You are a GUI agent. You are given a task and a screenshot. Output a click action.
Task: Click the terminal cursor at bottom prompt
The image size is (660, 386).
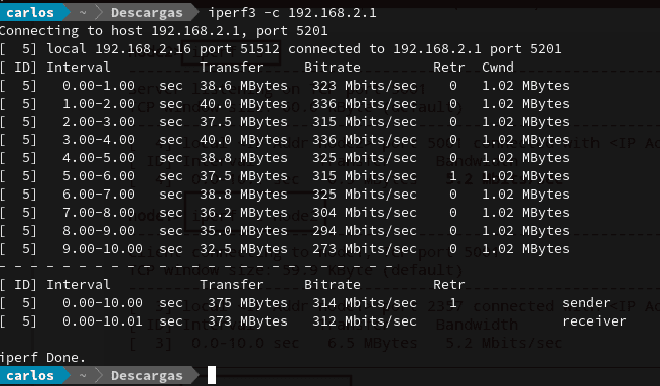(x=212, y=375)
